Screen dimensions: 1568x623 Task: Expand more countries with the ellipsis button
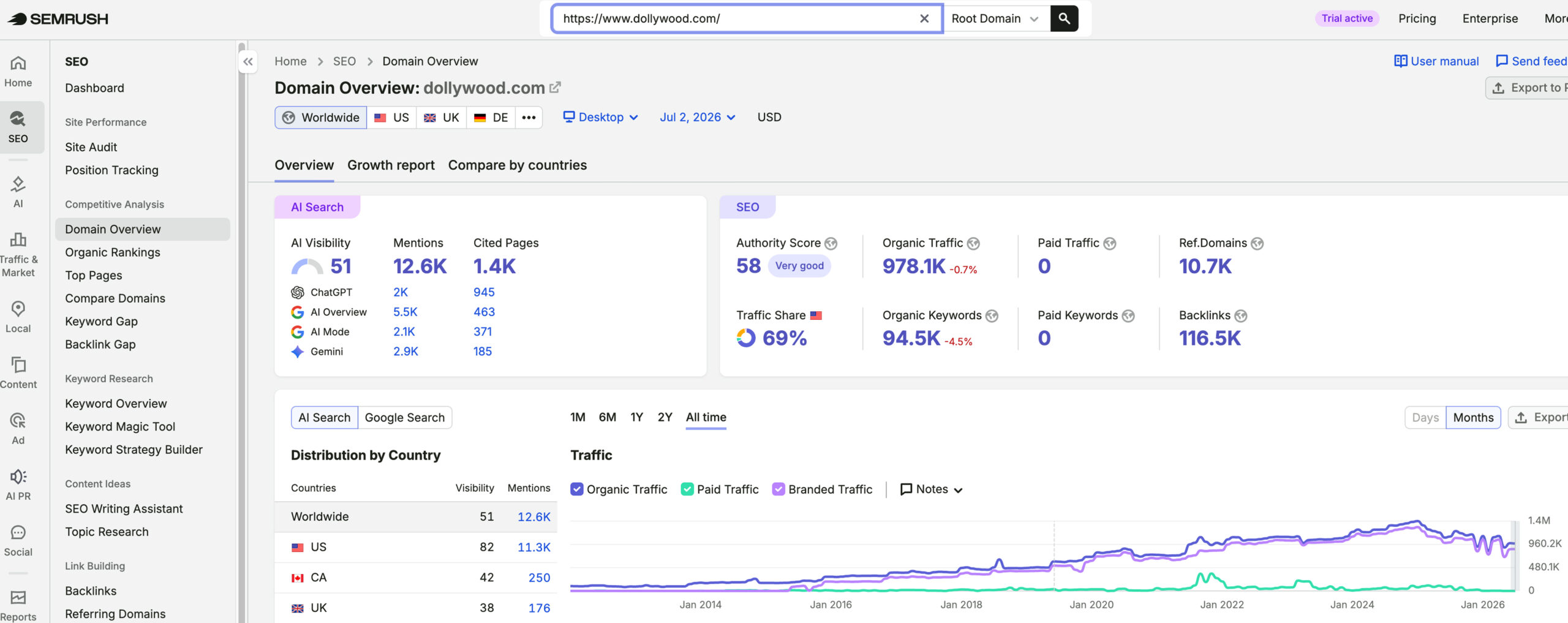pyautogui.click(x=529, y=117)
